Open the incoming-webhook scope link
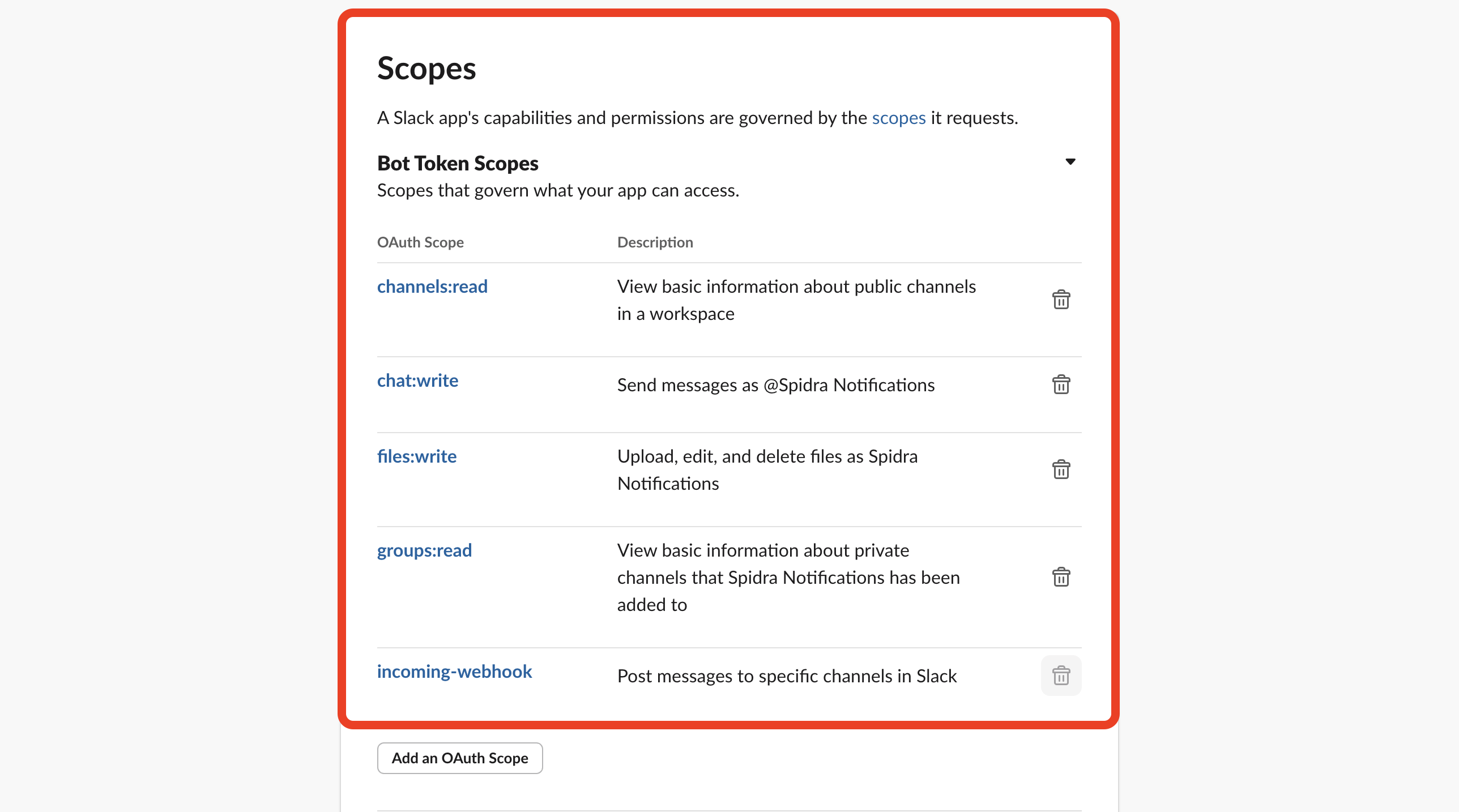The width and height of the screenshot is (1459, 812). pos(454,671)
